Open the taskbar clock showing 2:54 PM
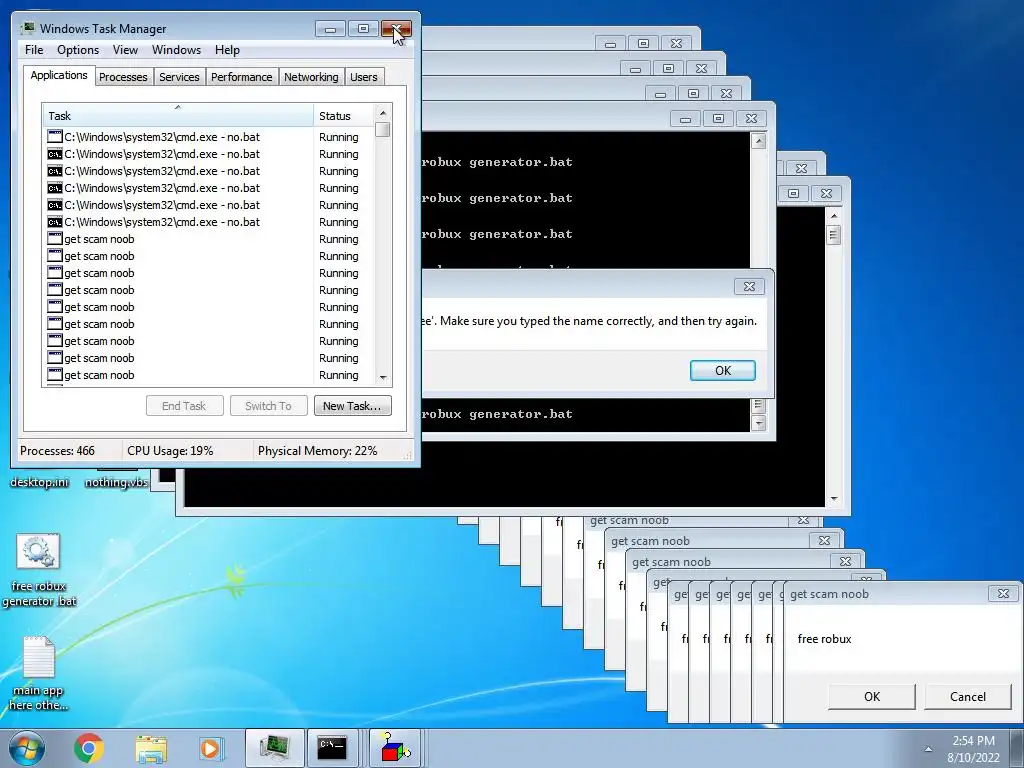Screen dimensions: 1024x768 (973, 748)
